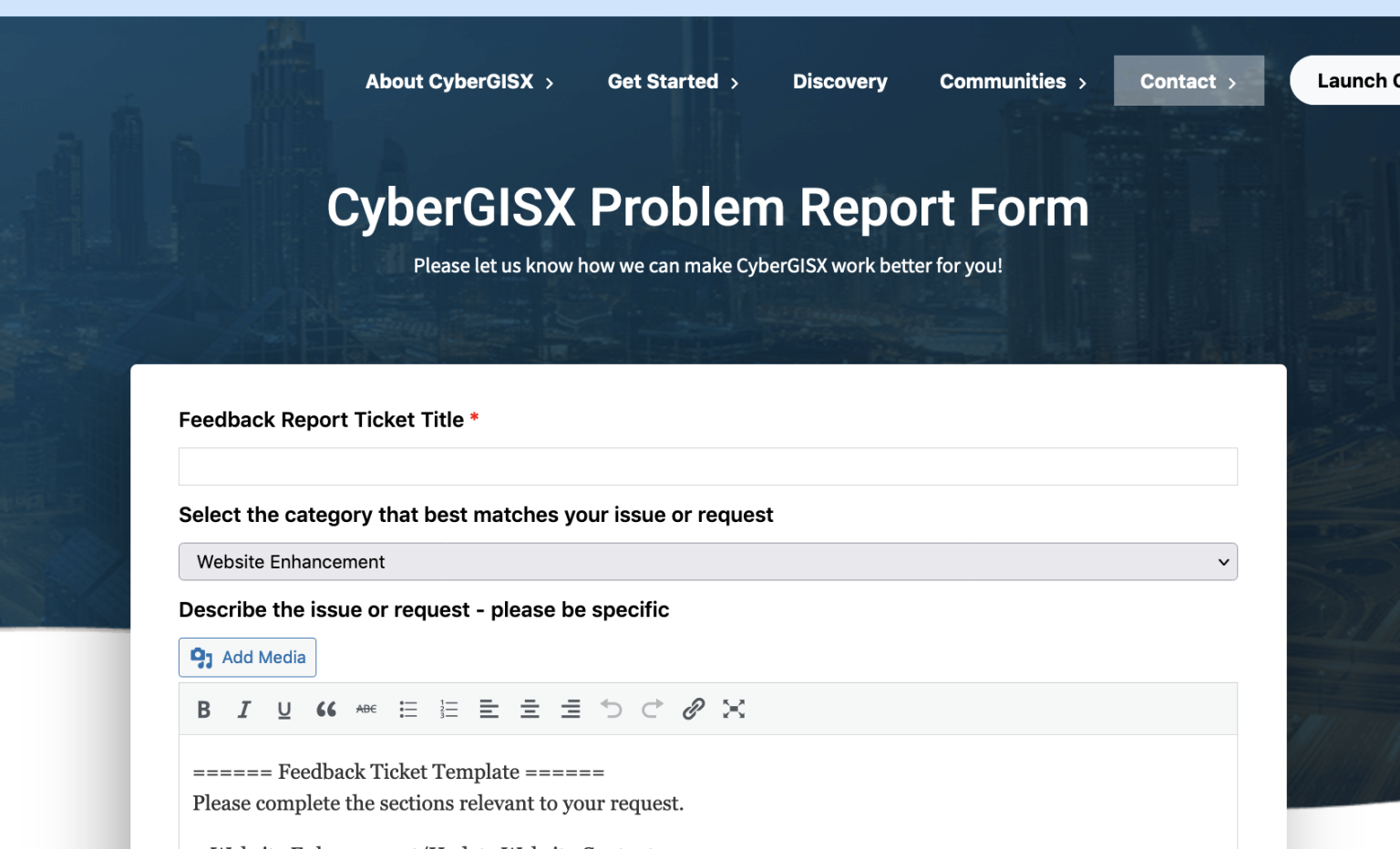Viewport: 1400px width, 849px height.
Task: Create a numbered list in the editor
Action: 448,709
